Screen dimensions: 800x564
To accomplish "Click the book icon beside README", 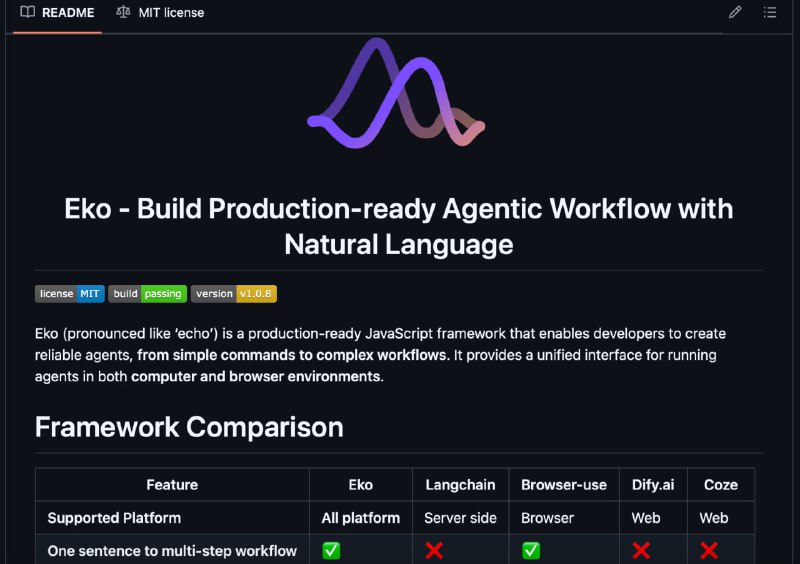I will tap(28, 12).
